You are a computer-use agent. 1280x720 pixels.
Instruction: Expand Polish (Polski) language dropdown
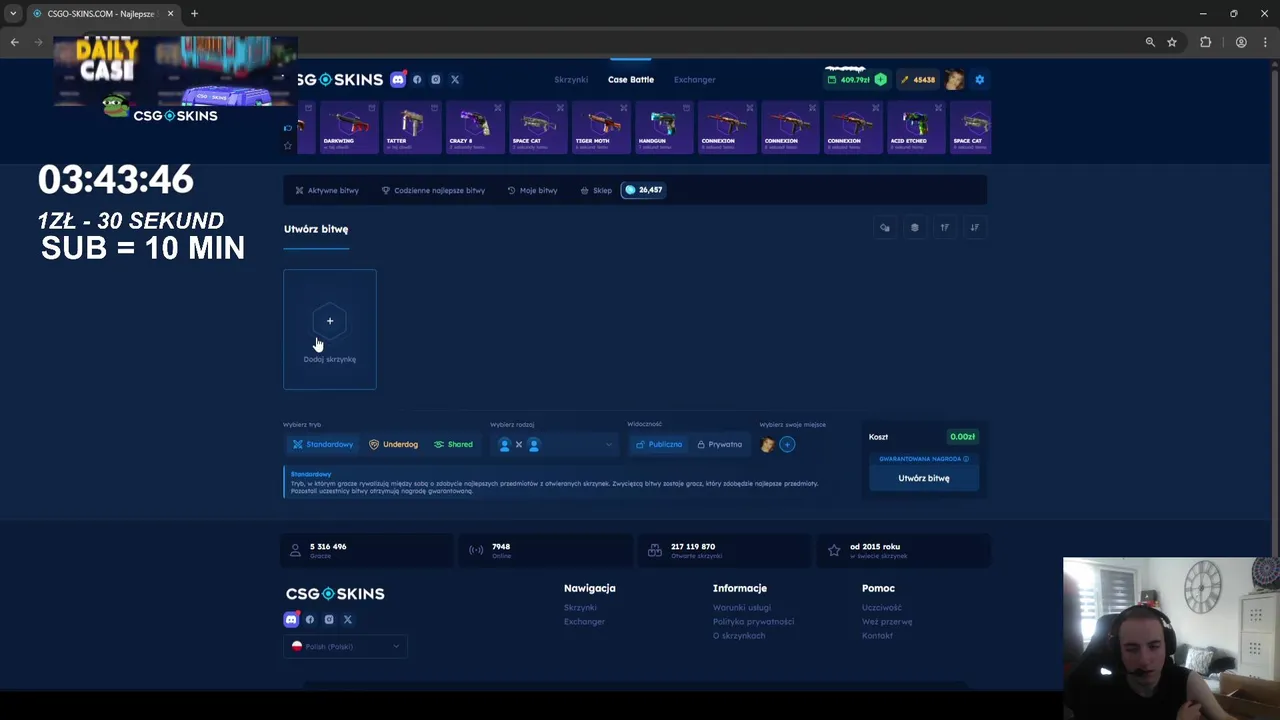click(x=345, y=646)
